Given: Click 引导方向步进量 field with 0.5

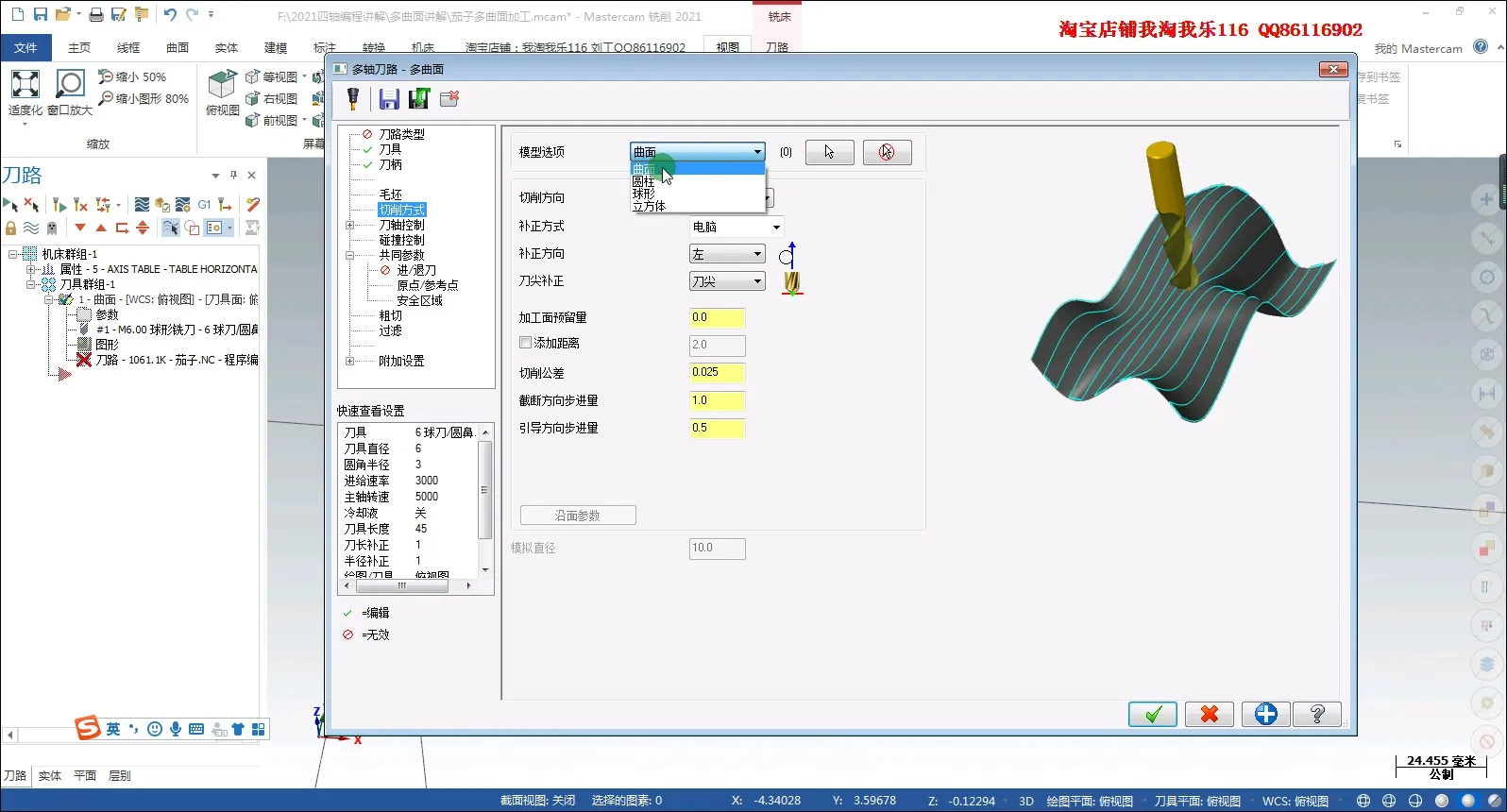Looking at the screenshot, I should pyautogui.click(x=718, y=429).
